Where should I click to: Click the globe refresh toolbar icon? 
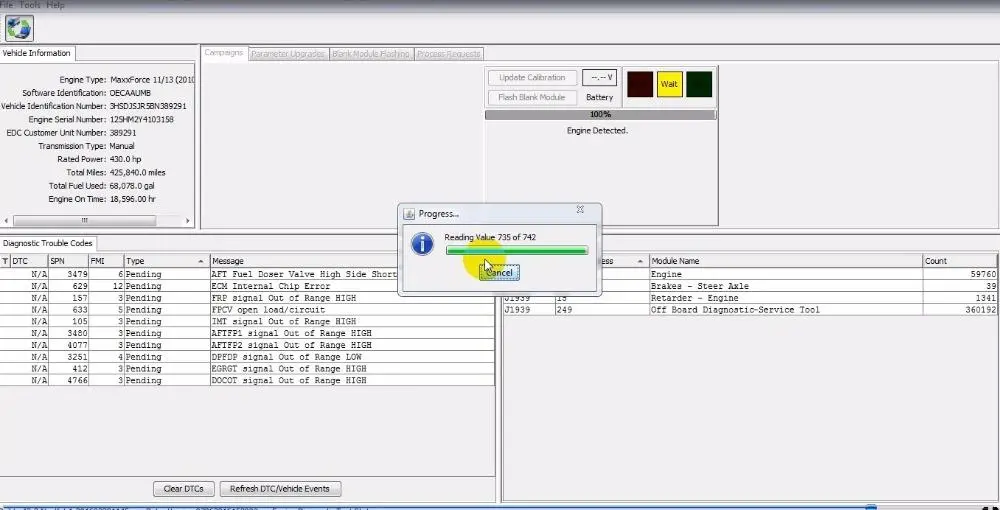tap(18, 29)
